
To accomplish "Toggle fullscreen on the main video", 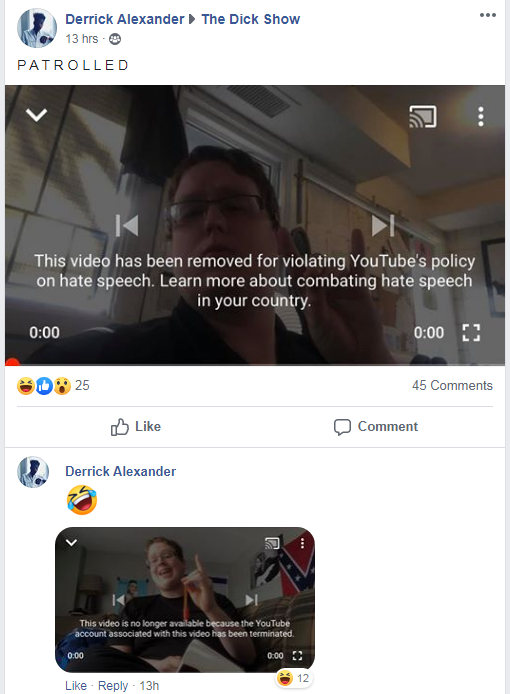I will (471, 332).
